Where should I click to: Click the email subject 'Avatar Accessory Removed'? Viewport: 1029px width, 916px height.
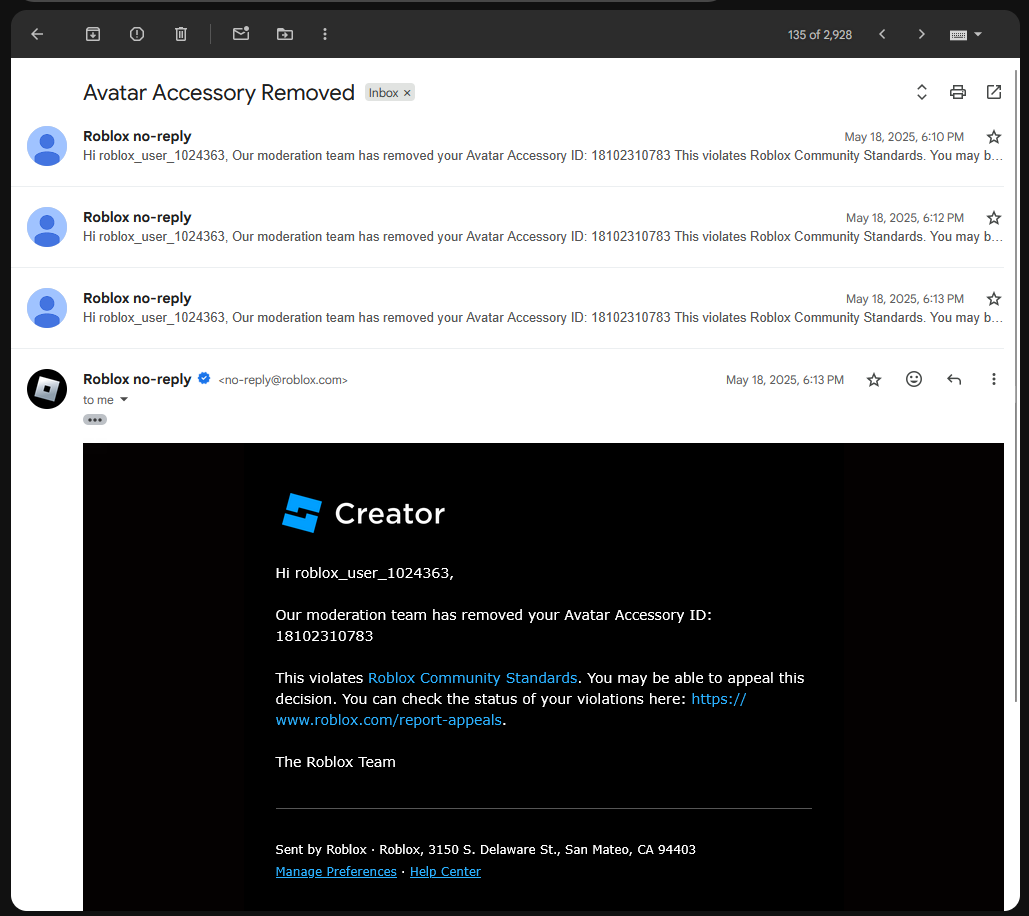219,93
